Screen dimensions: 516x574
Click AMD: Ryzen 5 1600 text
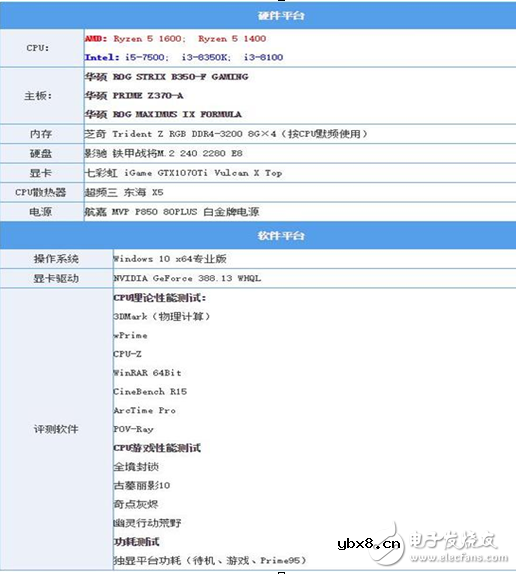coord(135,38)
